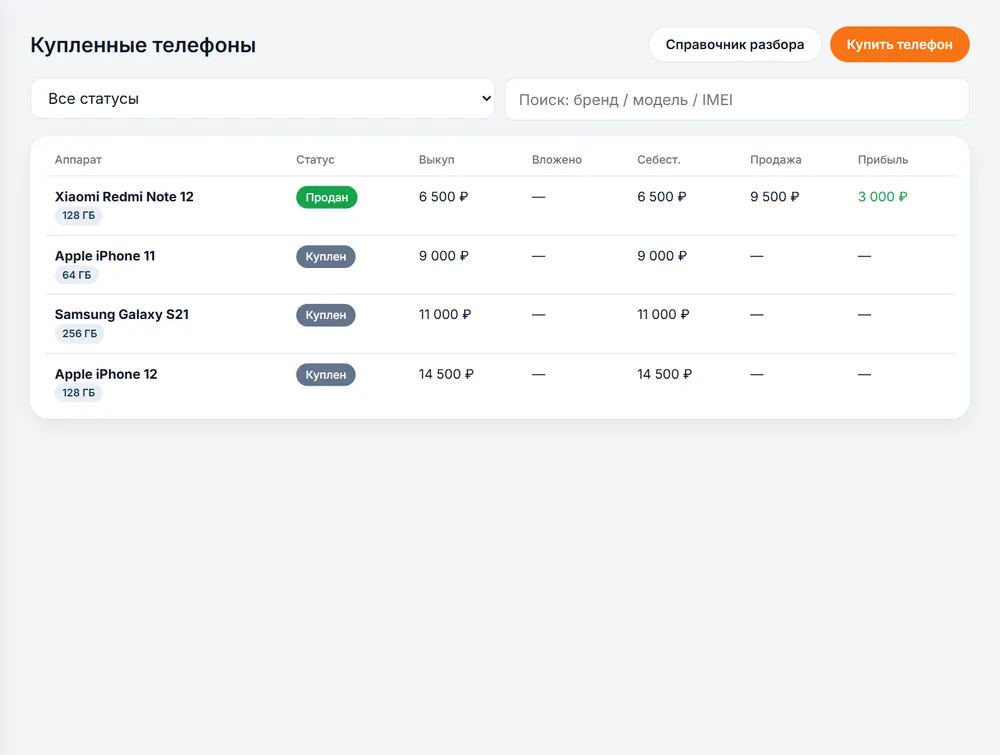Select the 6 500 ₽ value in the Выкуп column
The height and width of the screenshot is (755, 1000).
click(x=444, y=196)
